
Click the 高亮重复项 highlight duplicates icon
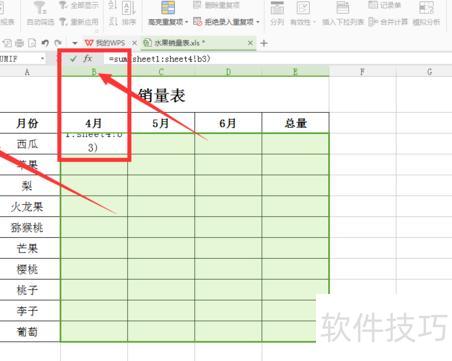point(168,7)
